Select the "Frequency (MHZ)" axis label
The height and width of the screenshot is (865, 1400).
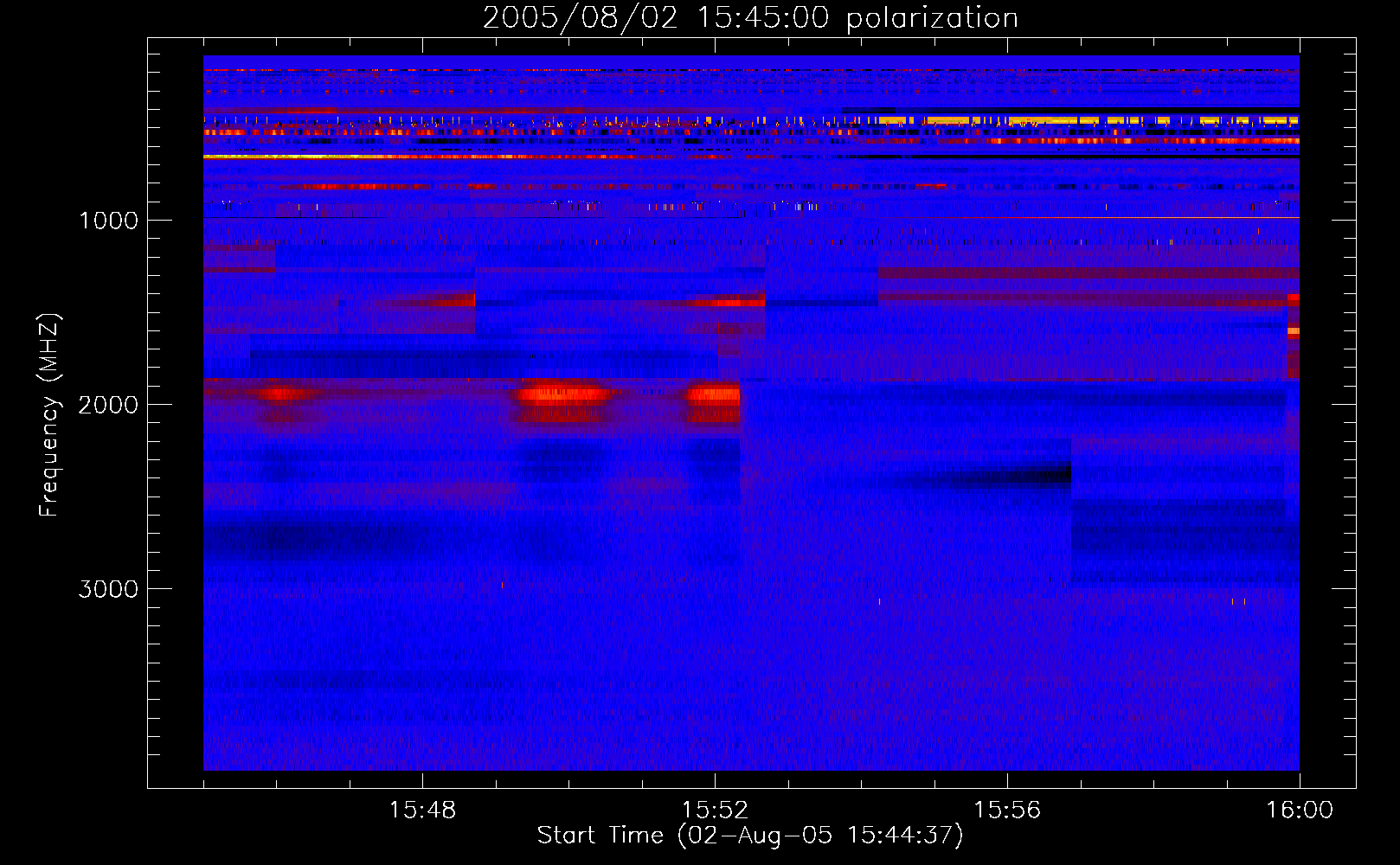click(x=49, y=416)
